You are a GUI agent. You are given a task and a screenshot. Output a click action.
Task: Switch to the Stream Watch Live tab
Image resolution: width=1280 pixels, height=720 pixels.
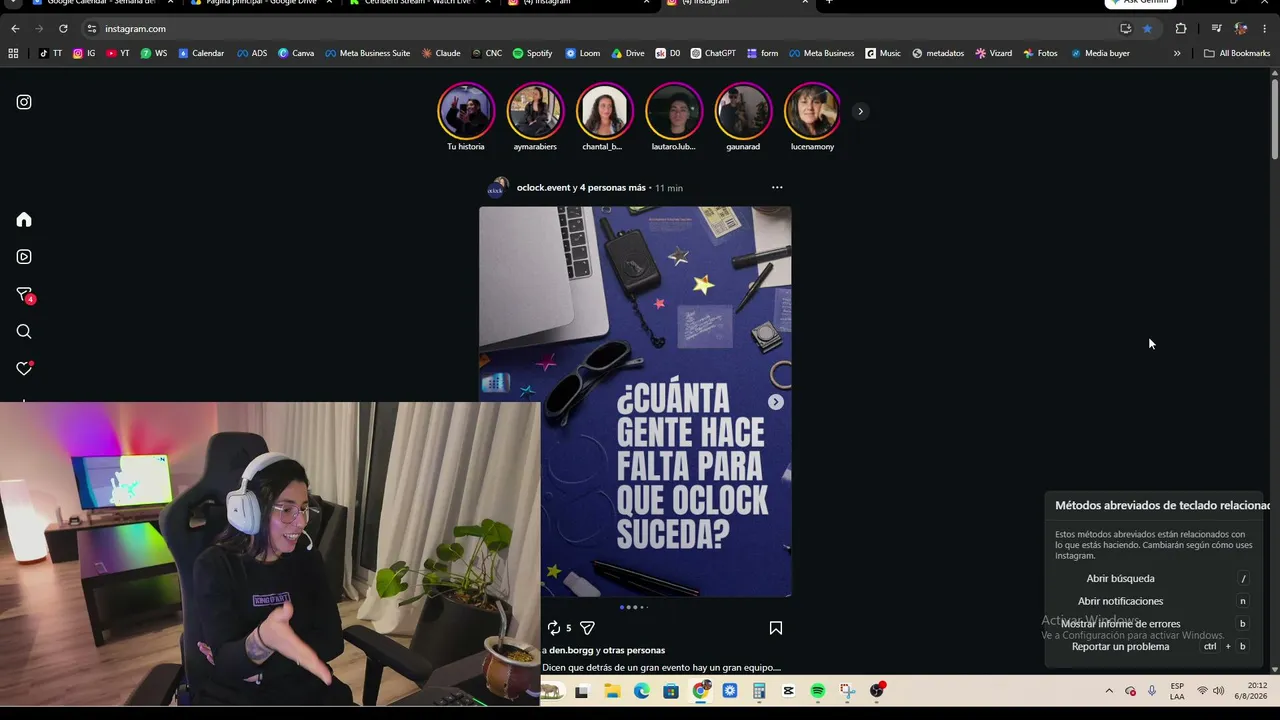click(x=420, y=3)
